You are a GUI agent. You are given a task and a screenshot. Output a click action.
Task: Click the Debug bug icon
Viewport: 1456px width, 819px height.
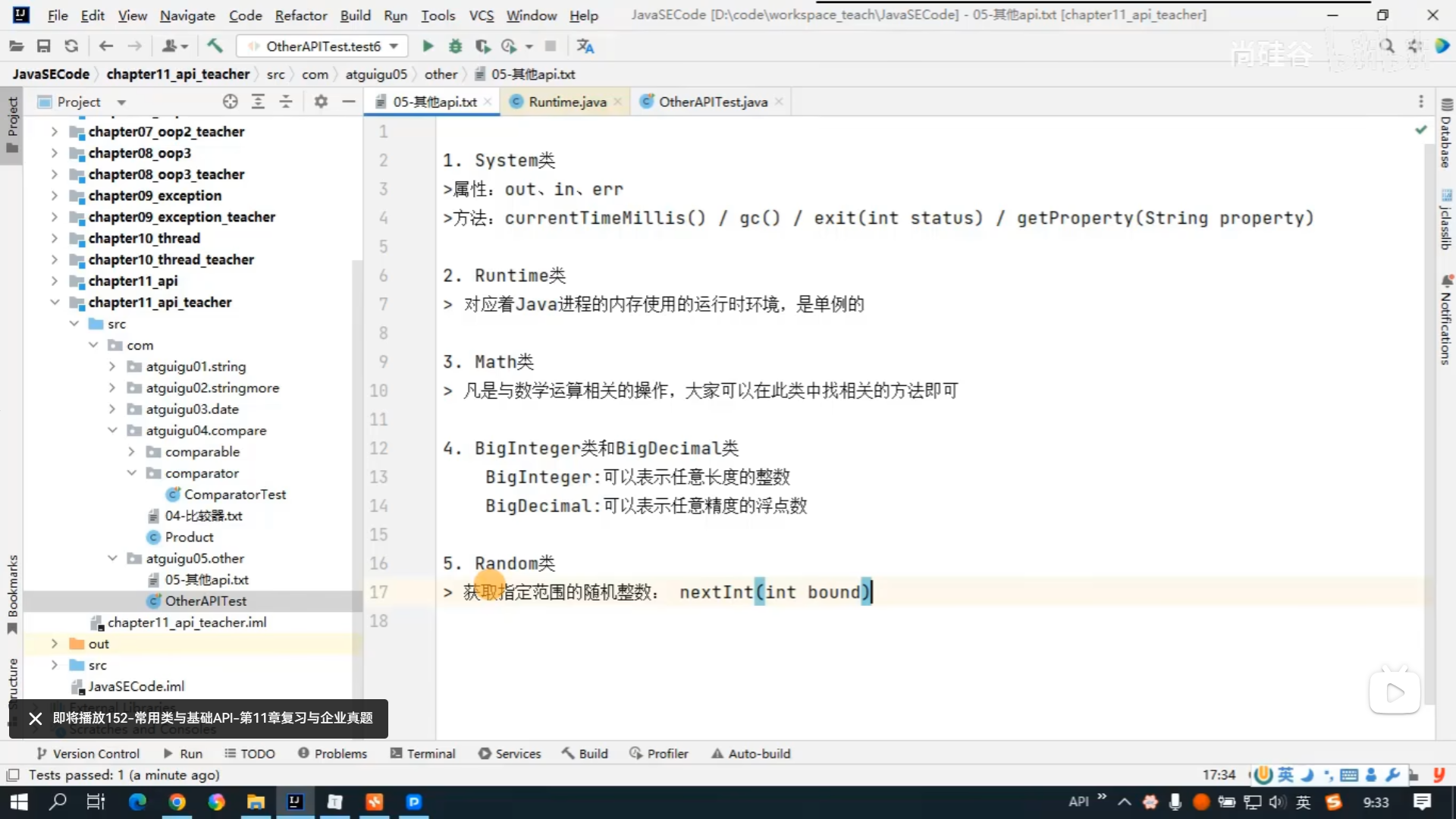coord(455,46)
